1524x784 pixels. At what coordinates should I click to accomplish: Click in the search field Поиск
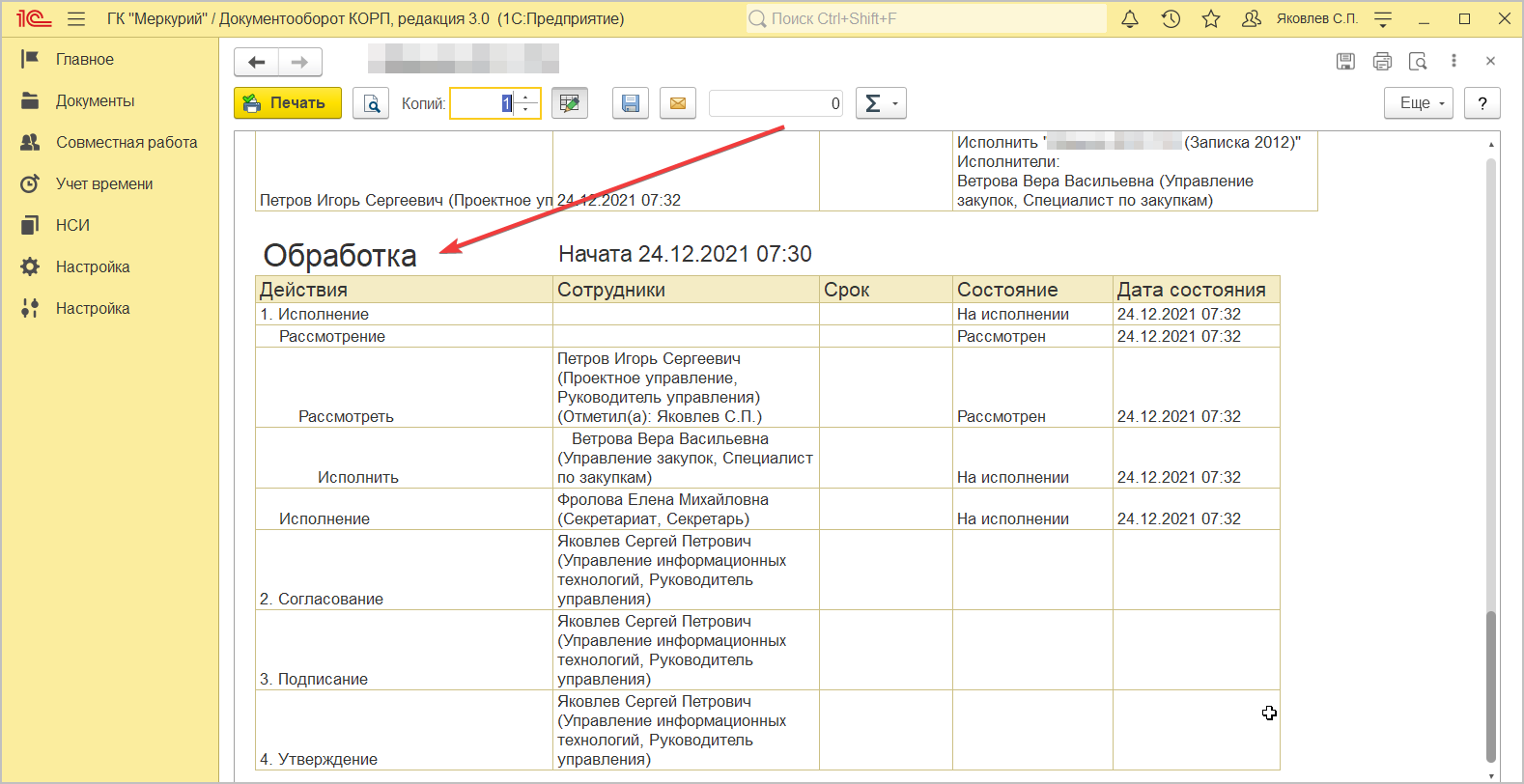927,19
